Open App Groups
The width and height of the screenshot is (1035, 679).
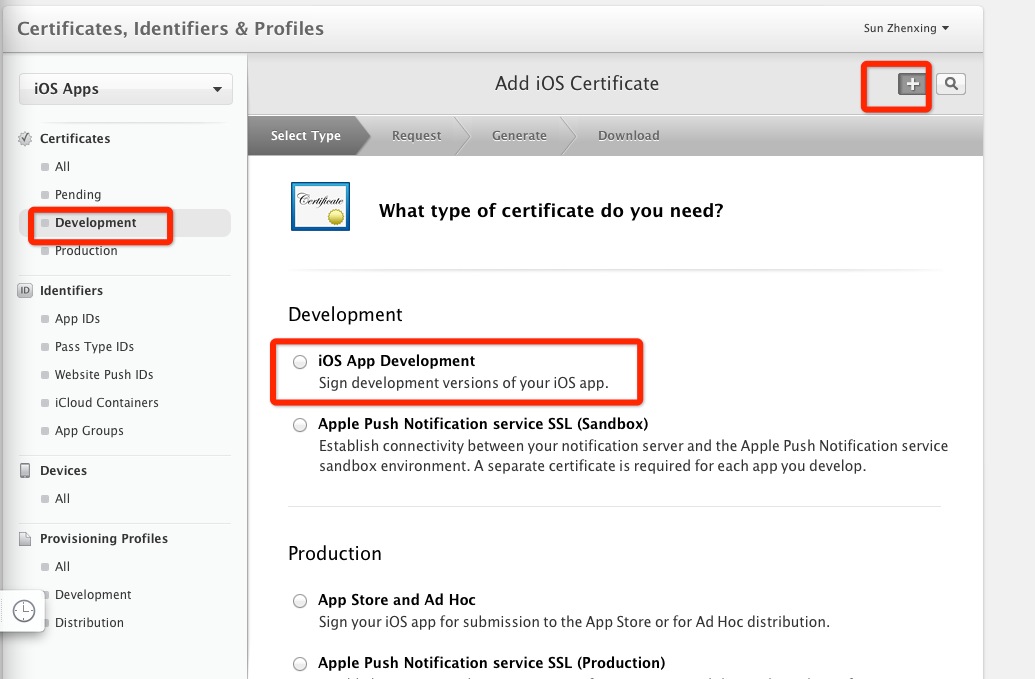click(x=89, y=431)
